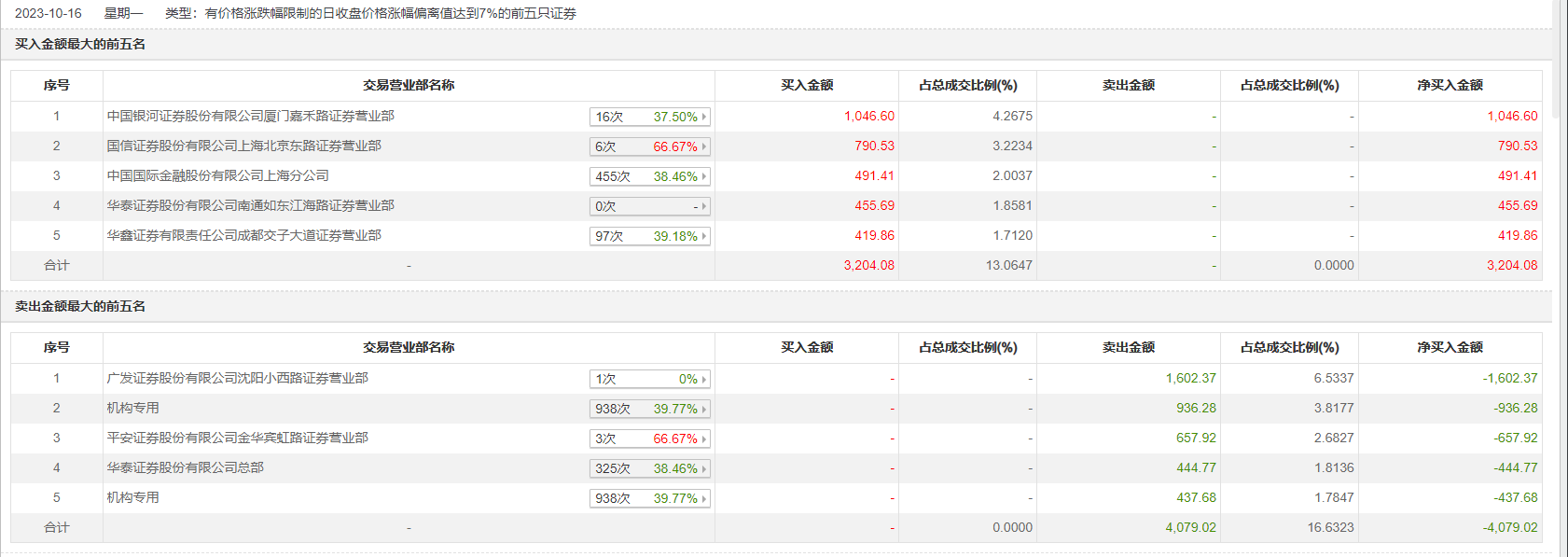Click arrow icon beside 97次 39.18%
Screen dimensions: 1568x557
[704, 236]
